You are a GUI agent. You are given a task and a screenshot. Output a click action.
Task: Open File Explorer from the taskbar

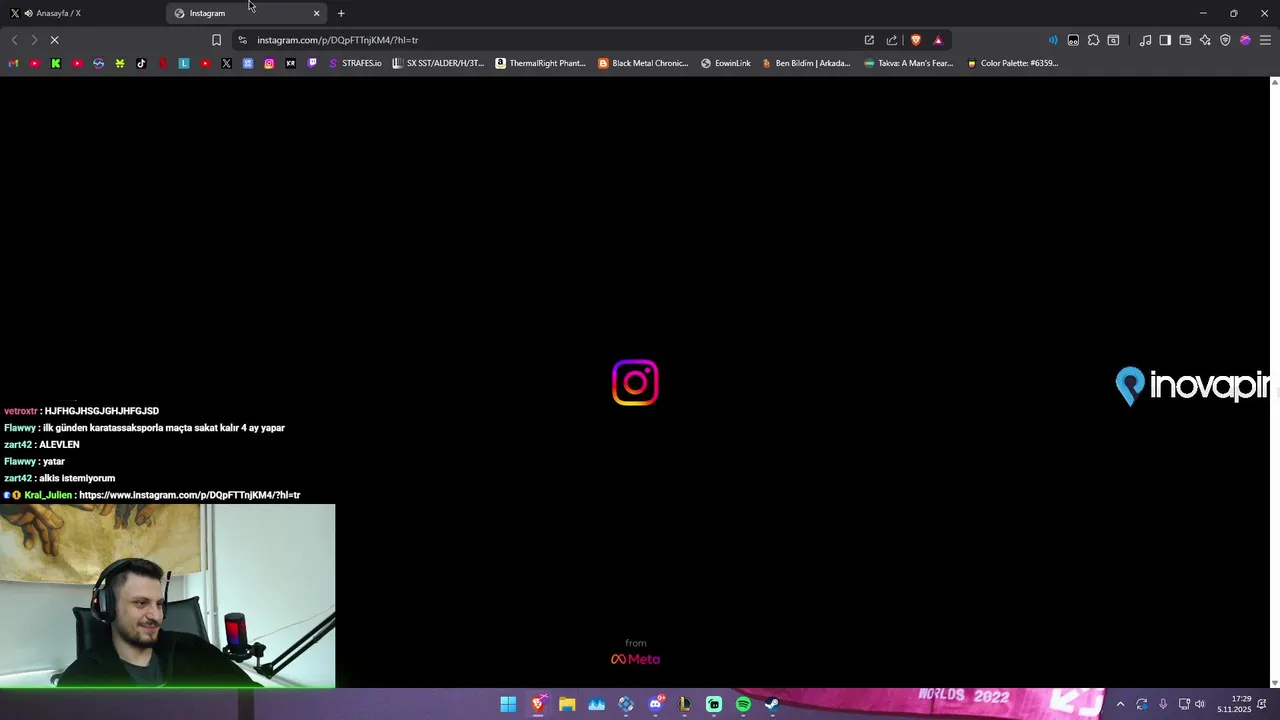tap(567, 704)
